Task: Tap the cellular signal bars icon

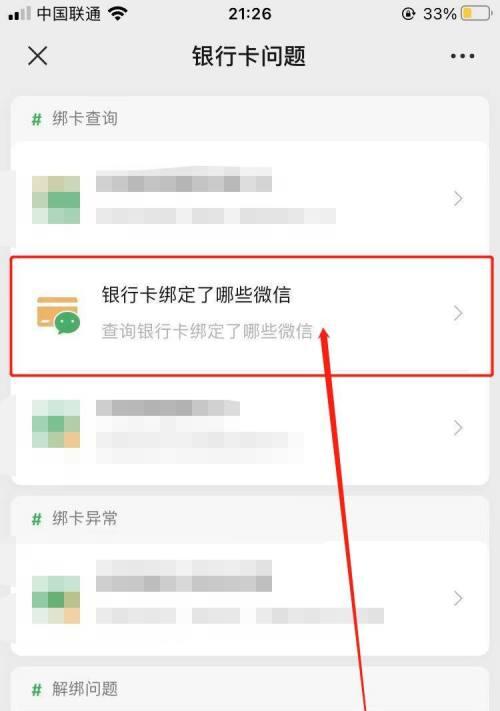Action: pyautogui.click(x=19, y=14)
